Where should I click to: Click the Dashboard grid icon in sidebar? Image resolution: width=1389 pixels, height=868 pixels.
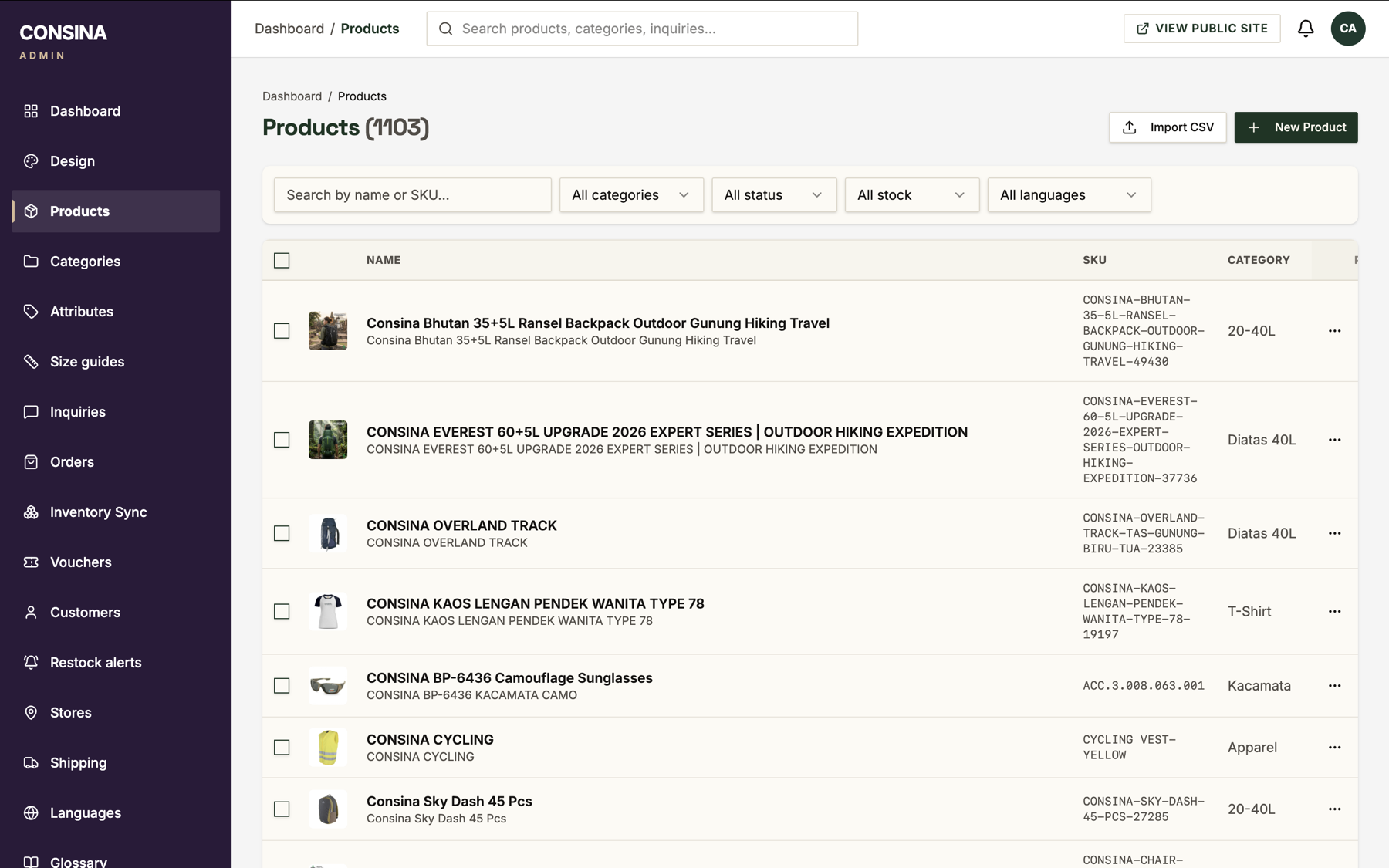[x=31, y=111]
